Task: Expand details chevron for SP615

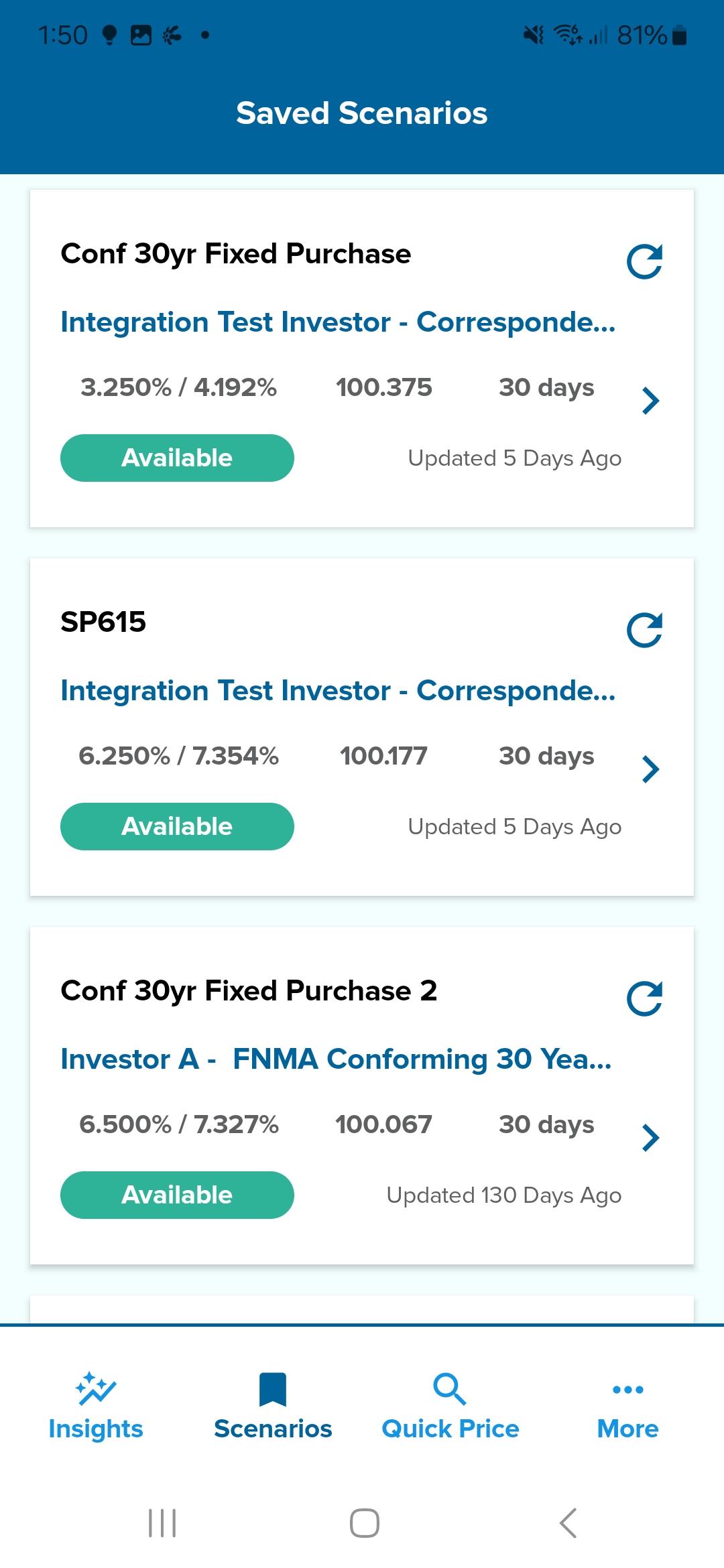Action: [x=650, y=769]
